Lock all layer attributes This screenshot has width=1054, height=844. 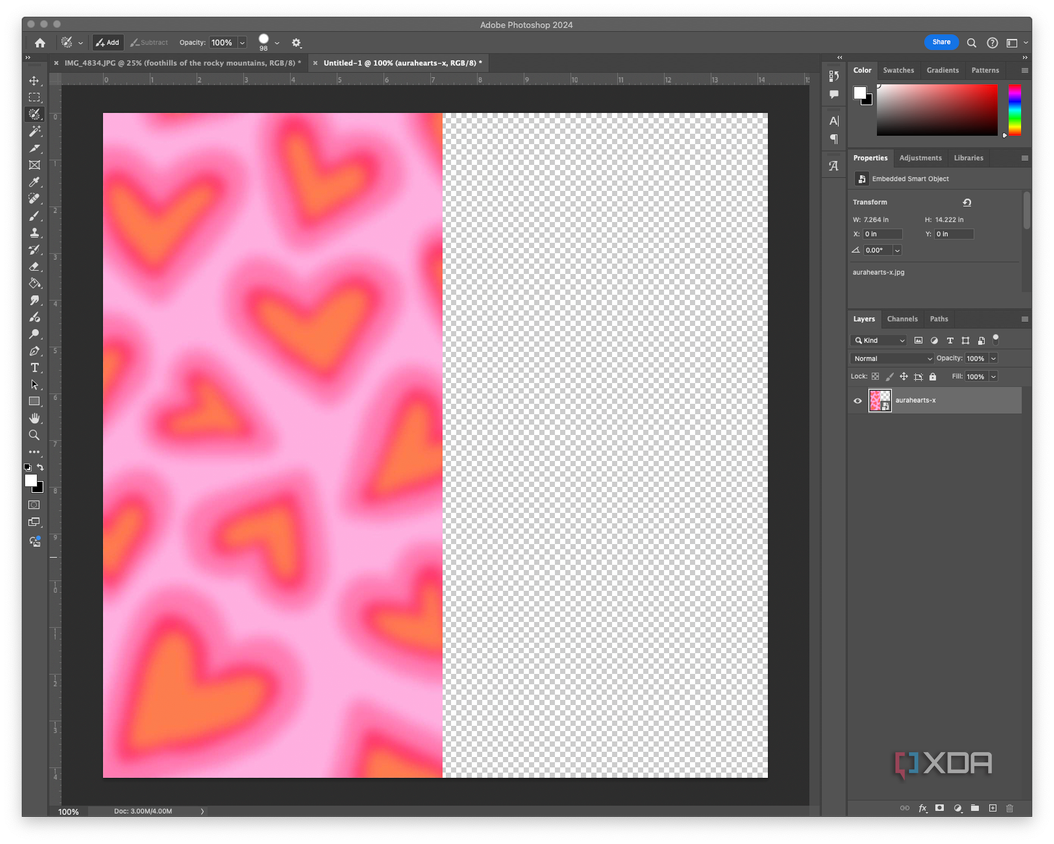pos(933,377)
